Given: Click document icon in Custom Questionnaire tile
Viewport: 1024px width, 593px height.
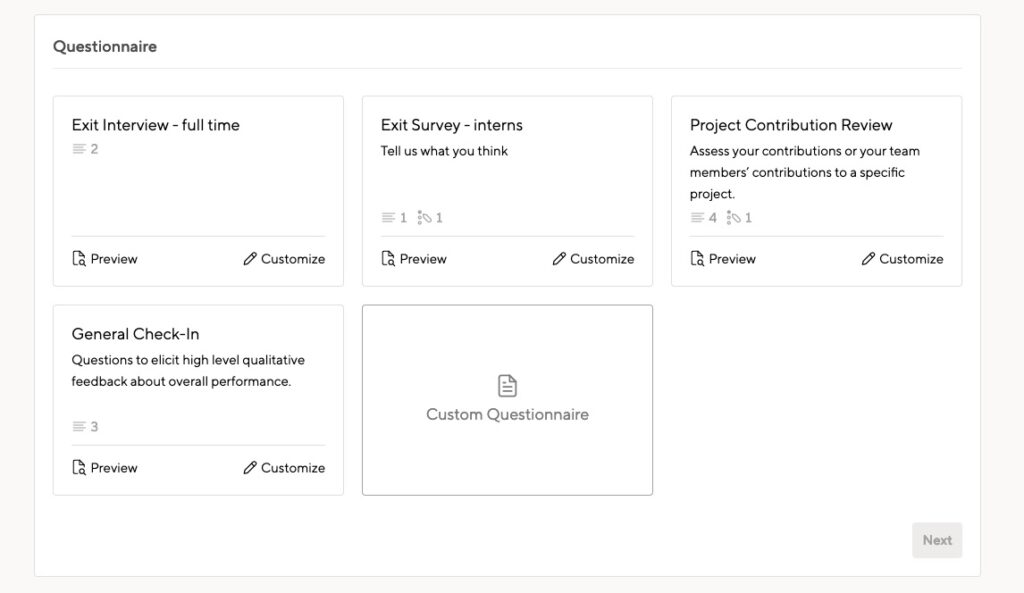Looking at the screenshot, I should pyautogui.click(x=507, y=385).
